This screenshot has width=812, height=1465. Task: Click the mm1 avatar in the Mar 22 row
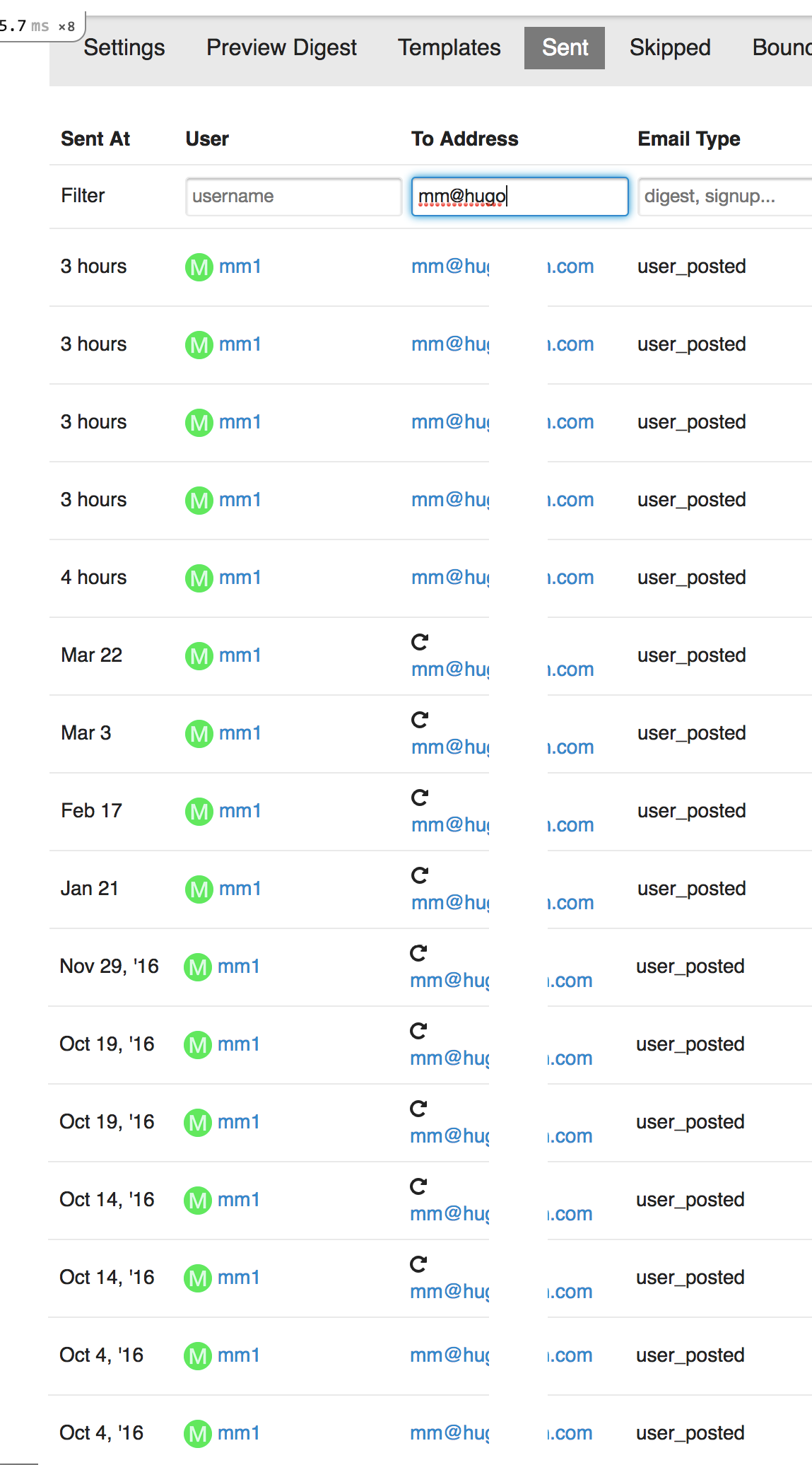(199, 656)
